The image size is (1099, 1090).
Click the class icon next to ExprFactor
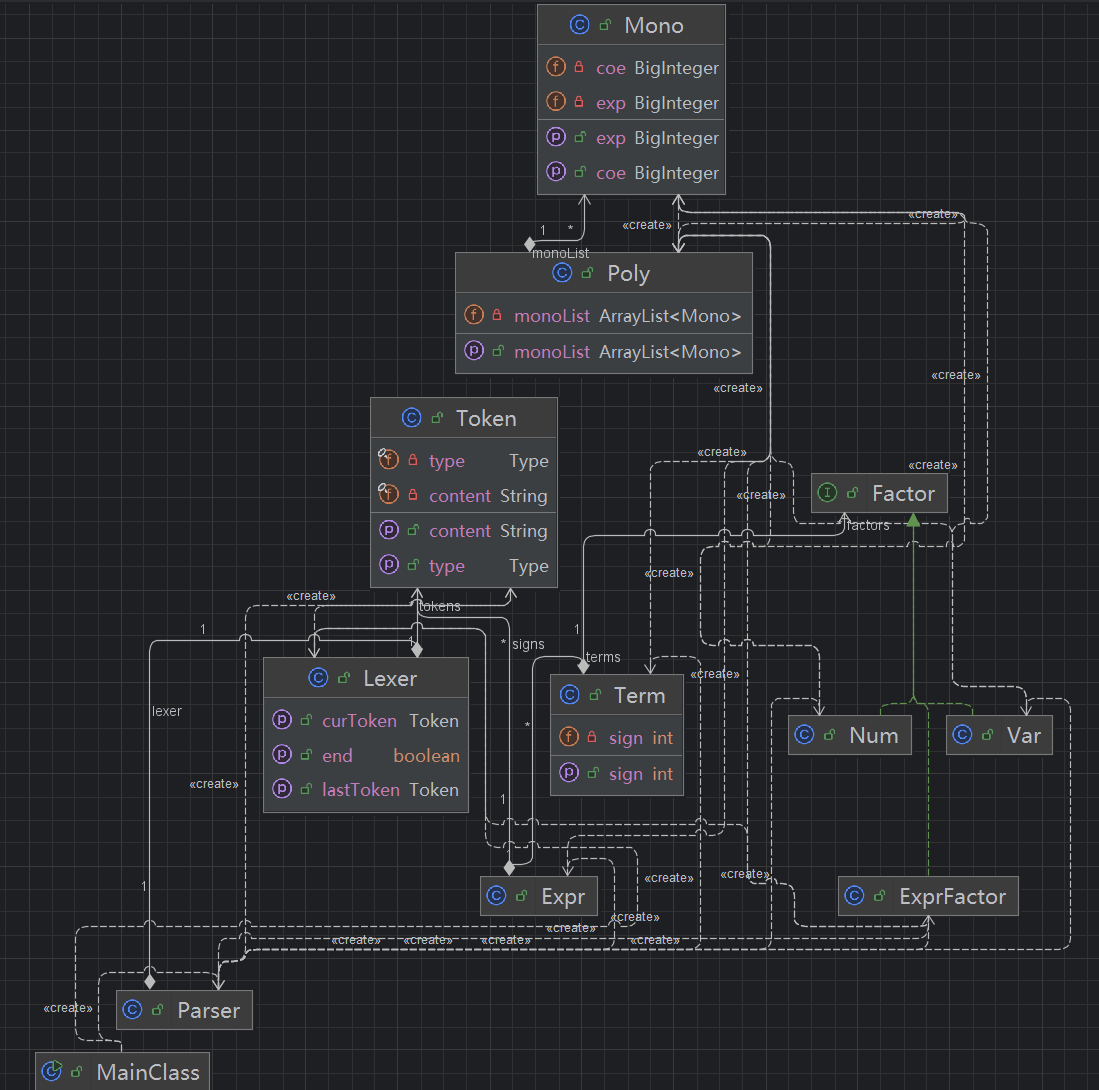pyautogui.click(x=854, y=896)
